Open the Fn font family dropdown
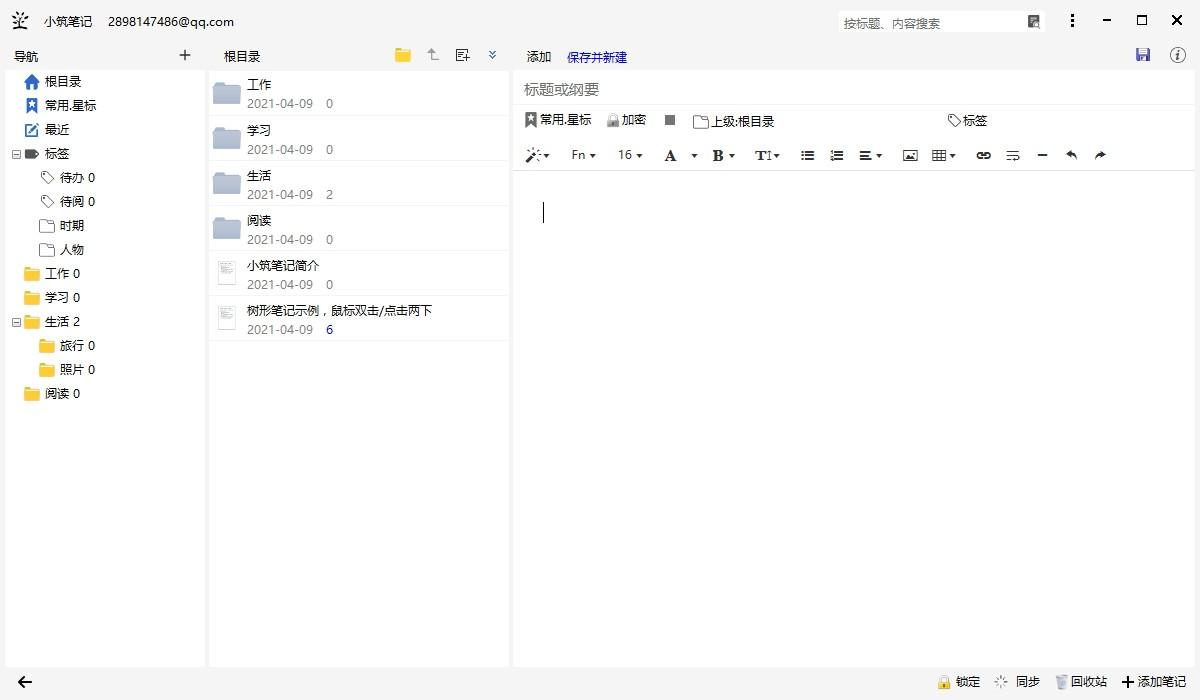Viewport: 1200px width, 700px height. 583,155
